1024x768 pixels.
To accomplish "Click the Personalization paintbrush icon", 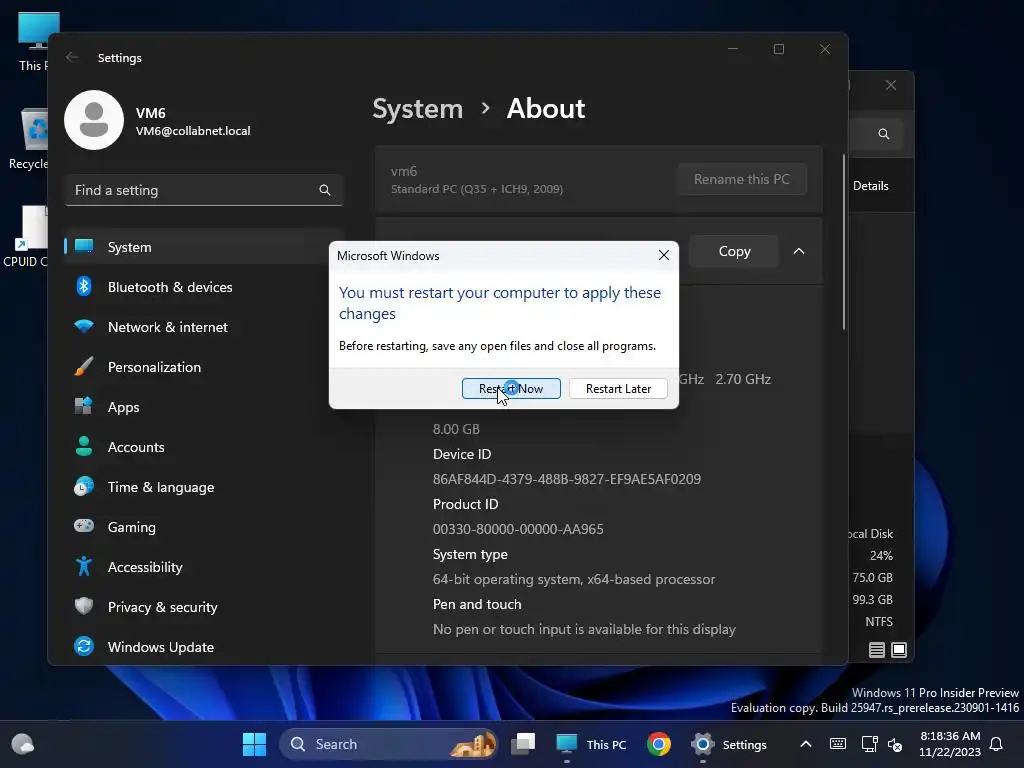I will tap(84, 366).
